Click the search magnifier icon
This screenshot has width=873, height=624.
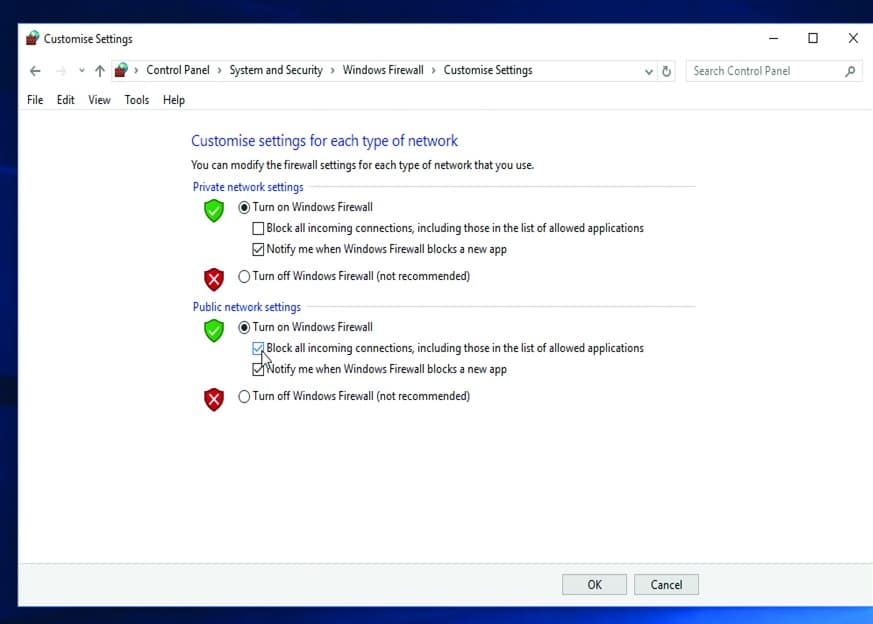(850, 71)
